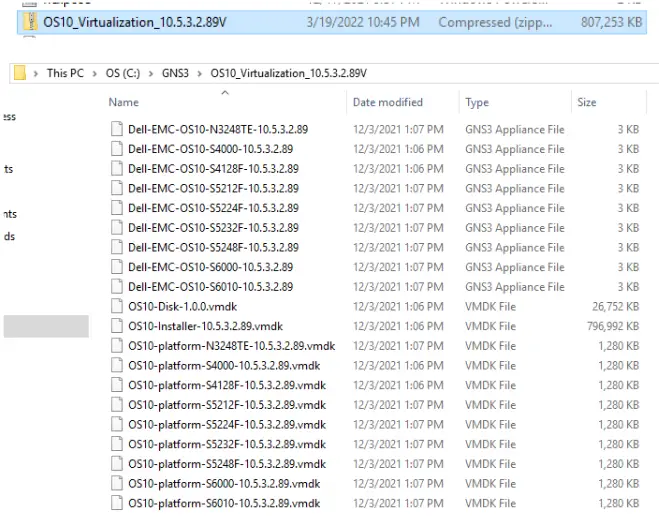Click the 26,752 KB size value
The image size is (659, 517).
pyautogui.click(x=616, y=306)
